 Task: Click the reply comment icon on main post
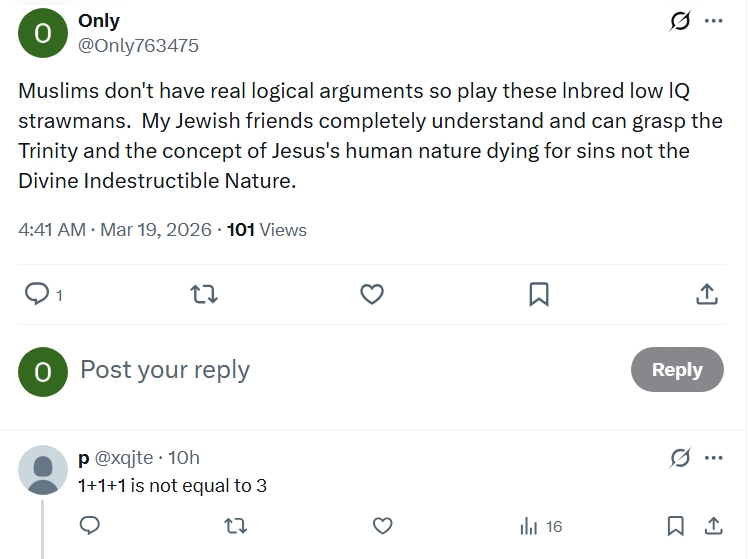pos(37,294)
